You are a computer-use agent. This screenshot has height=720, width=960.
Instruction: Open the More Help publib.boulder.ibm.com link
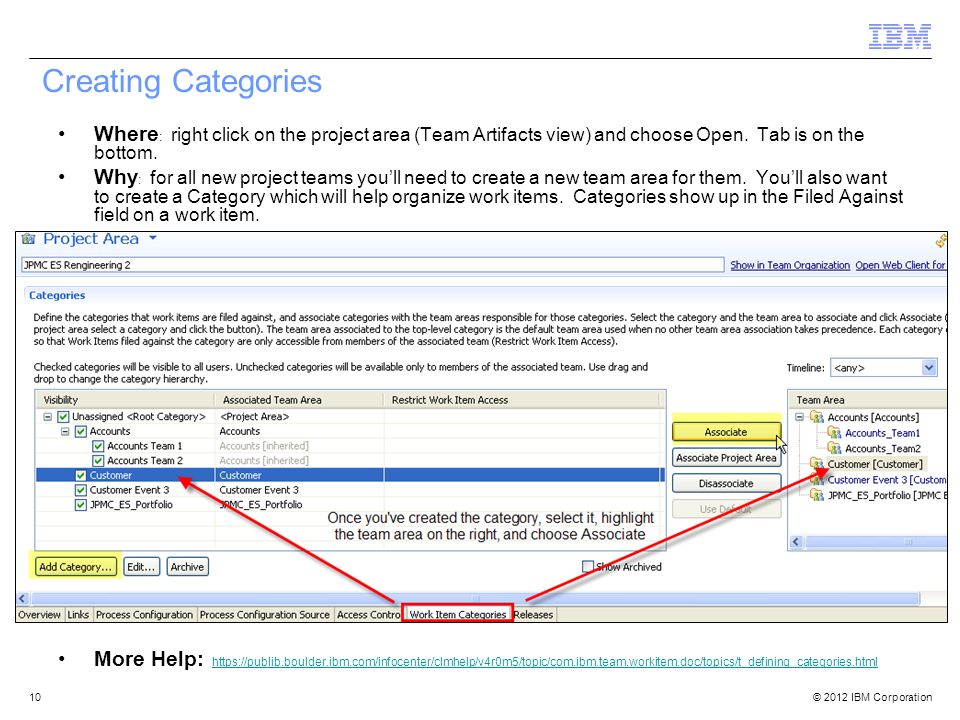point(544,662)
